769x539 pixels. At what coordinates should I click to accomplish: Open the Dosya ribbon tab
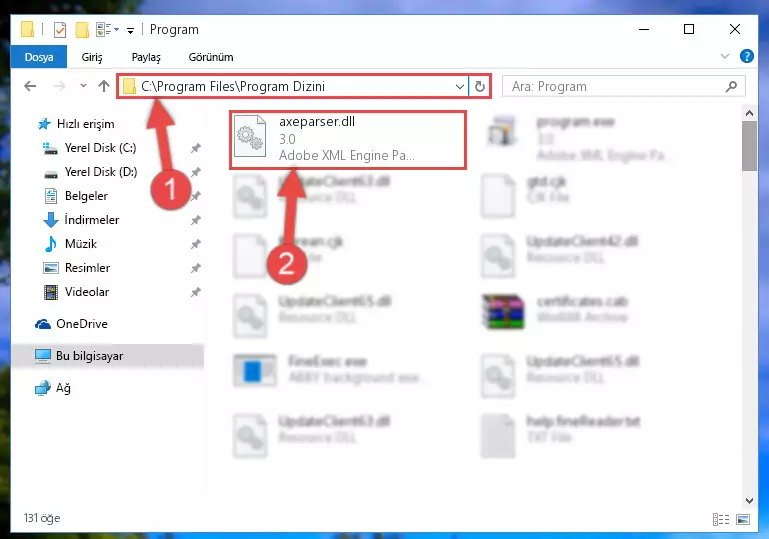click(39, 57)
